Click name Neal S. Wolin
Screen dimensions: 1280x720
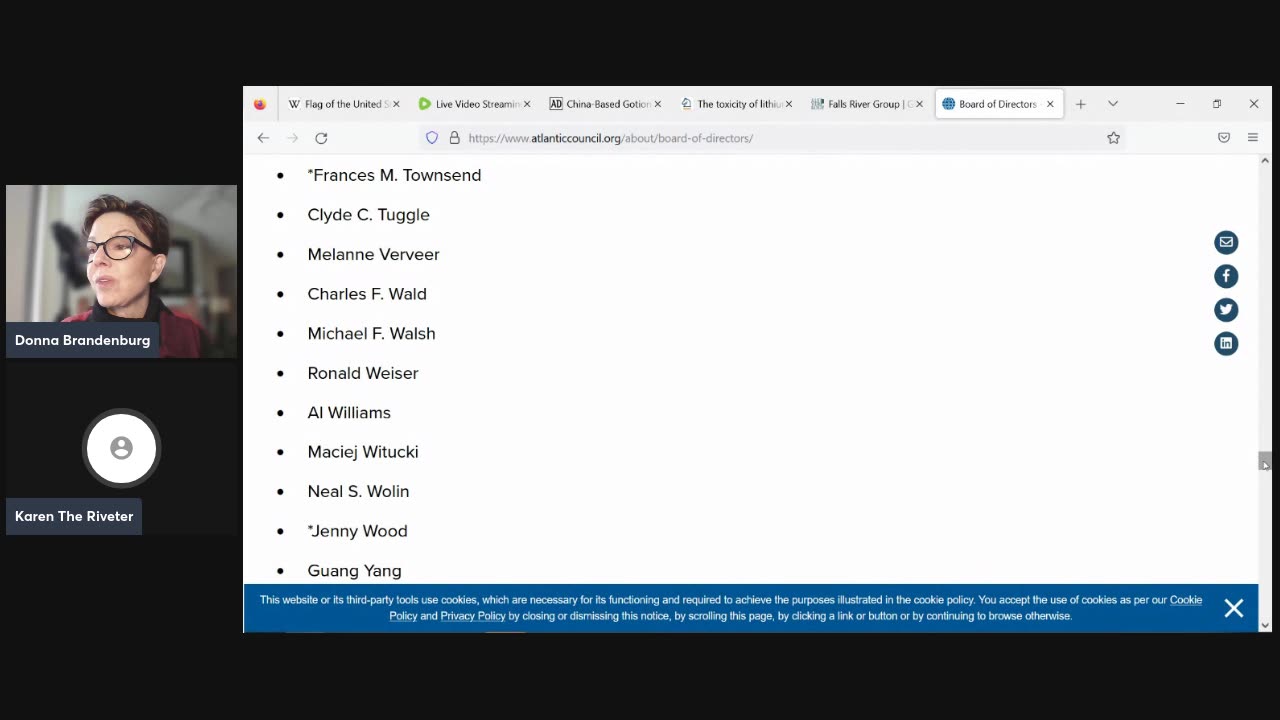pos(358,491)
